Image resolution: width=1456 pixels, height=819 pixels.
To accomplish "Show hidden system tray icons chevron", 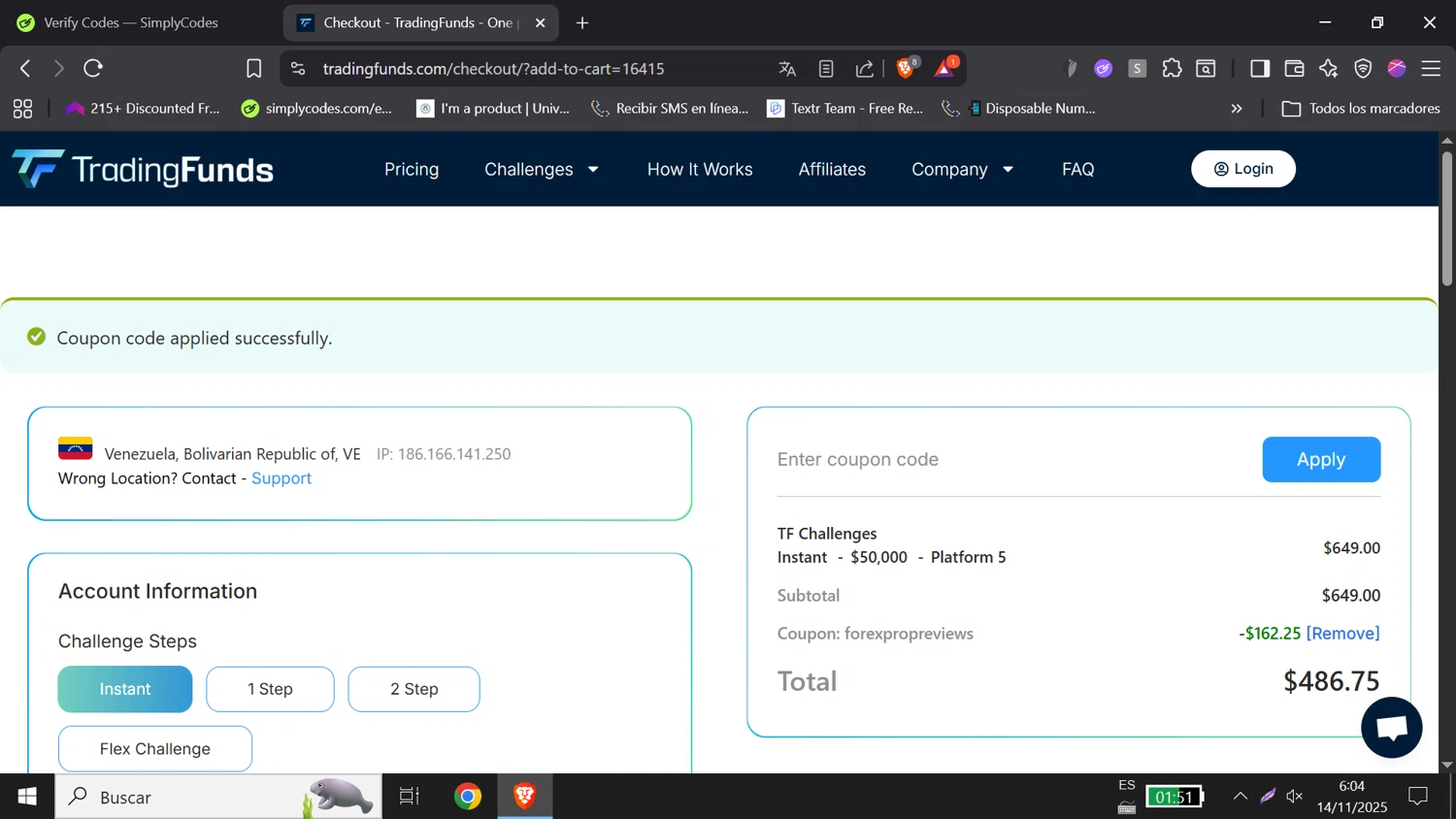I will click(1241, 797).
